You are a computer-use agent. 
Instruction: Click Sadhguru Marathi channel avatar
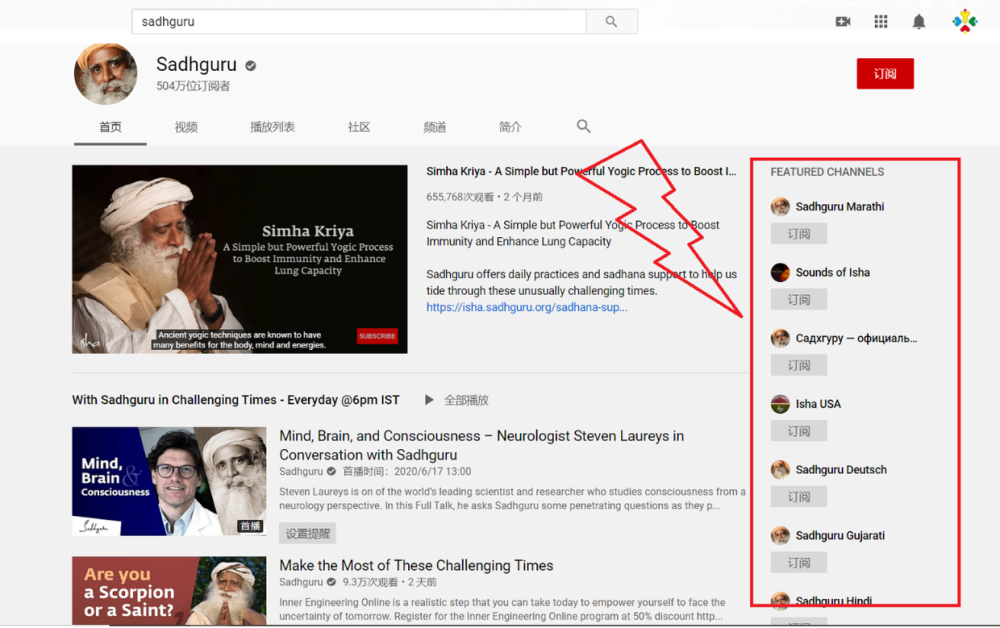(780, 207)
